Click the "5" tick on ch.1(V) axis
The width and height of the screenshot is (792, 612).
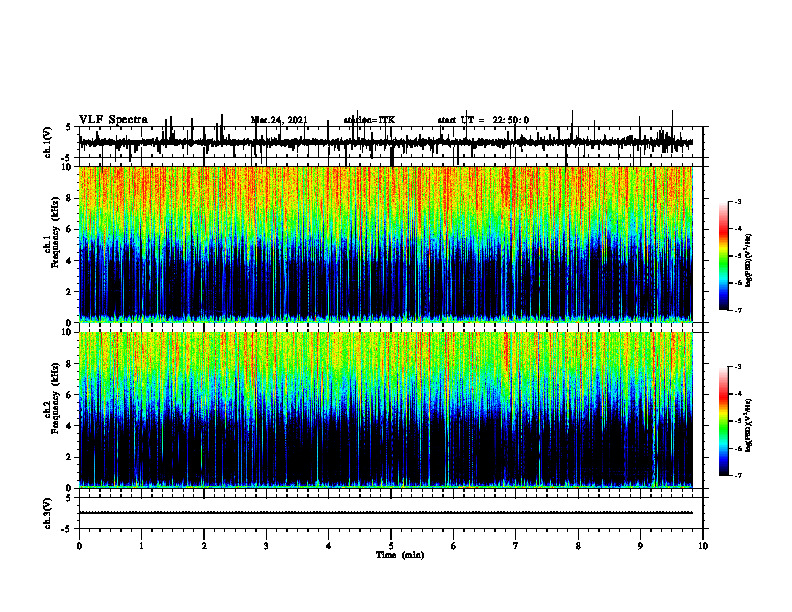tap(69, 127)
